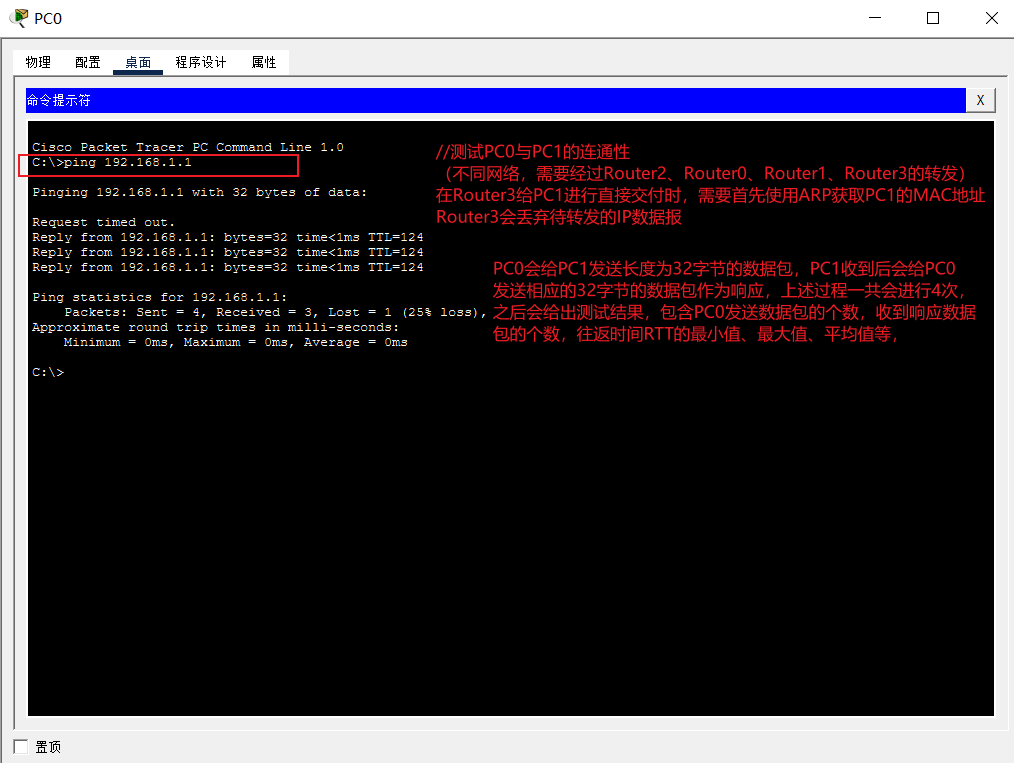Click the 'Request timed out.' line
The width and height of the screenshot is (1014, 763).
[x=103, y=222]
